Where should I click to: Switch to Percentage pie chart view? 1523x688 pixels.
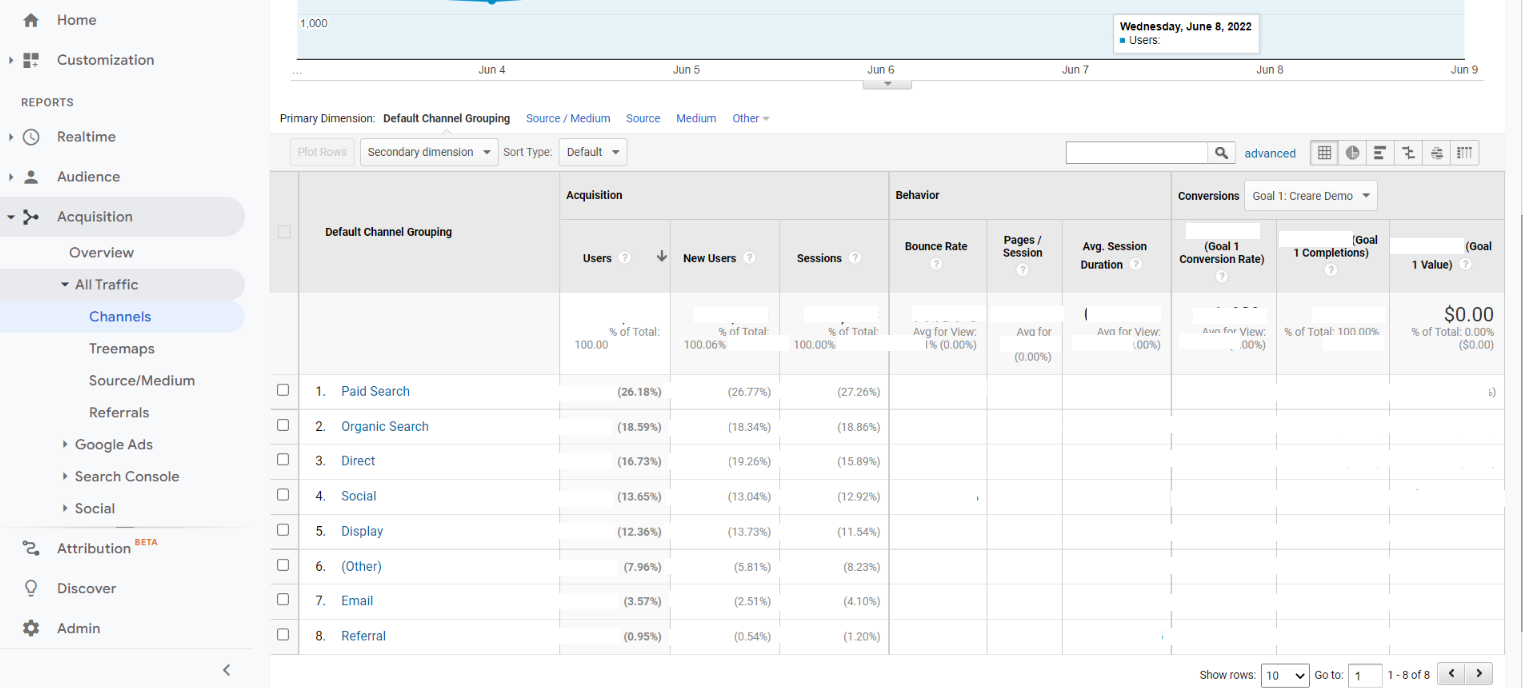(1352, 153)
